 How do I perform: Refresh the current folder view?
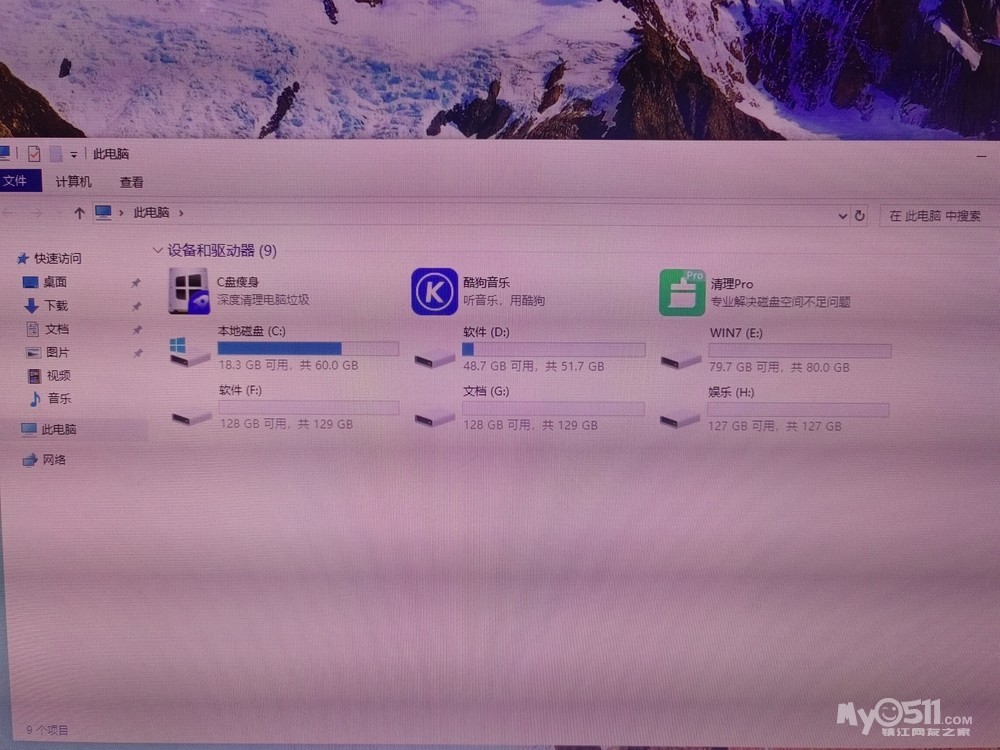click(859, 215)
